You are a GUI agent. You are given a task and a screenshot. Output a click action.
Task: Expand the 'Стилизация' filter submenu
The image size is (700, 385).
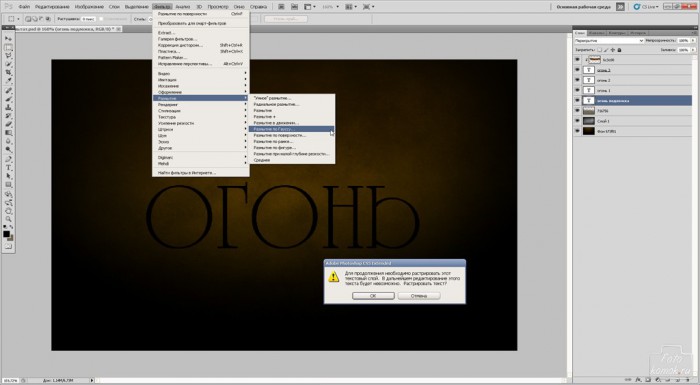[201, 111]
